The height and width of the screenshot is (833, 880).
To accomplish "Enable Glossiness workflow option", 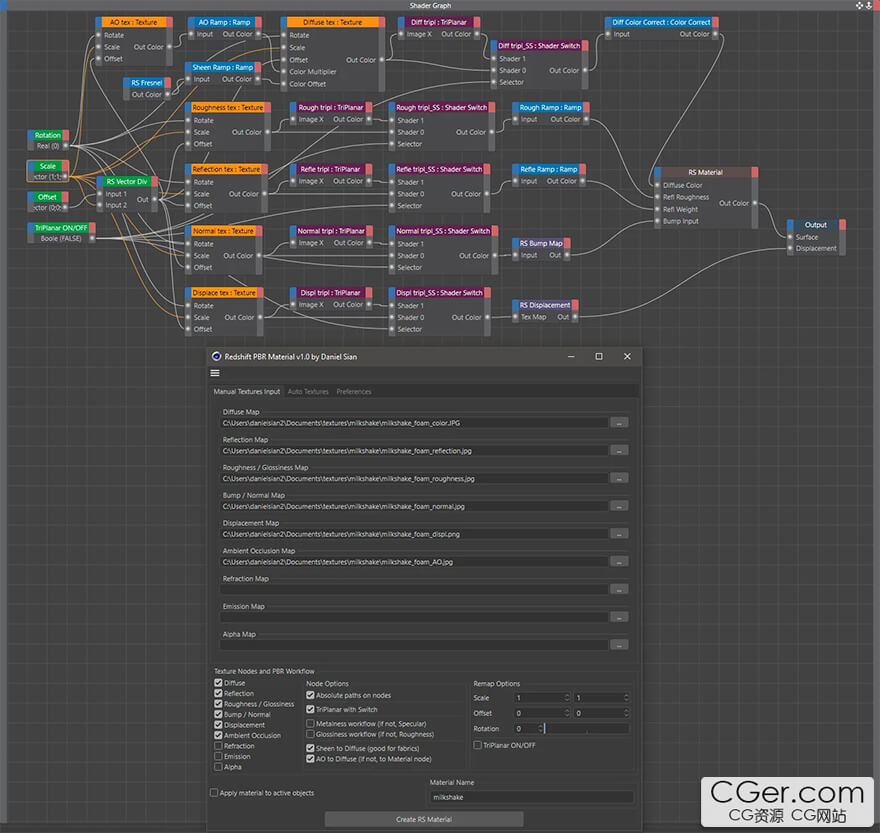I will (310, 734).
